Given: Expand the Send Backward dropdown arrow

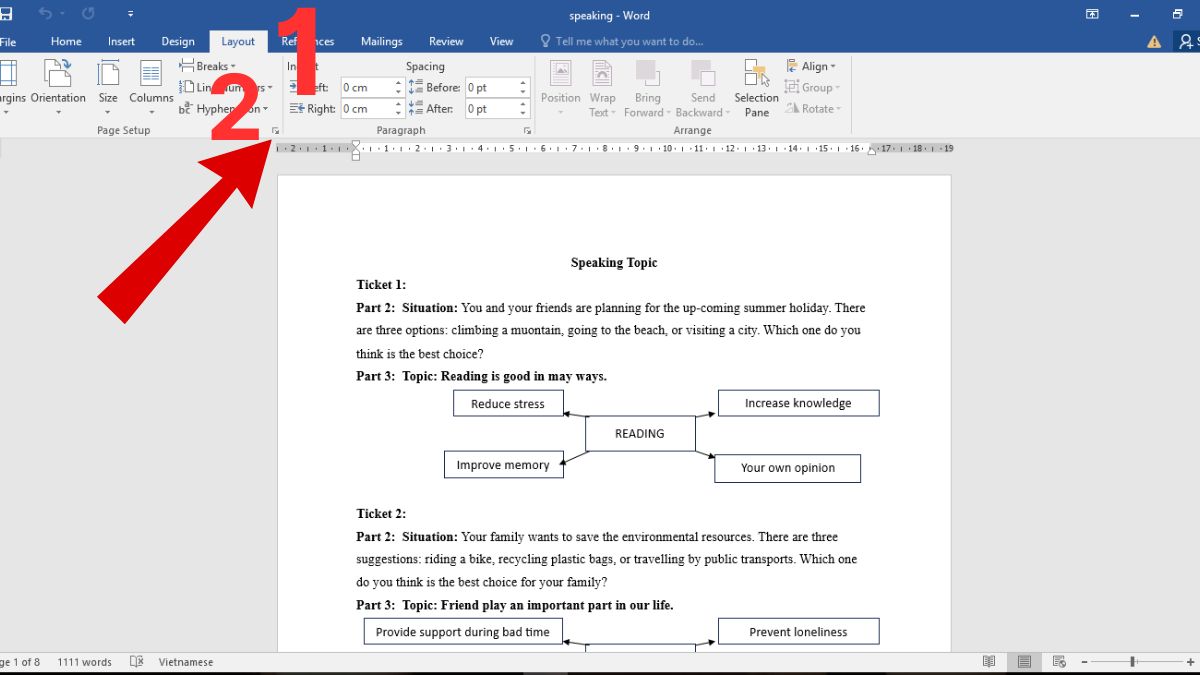Looking at the screenshot, I should click(727, 113).
